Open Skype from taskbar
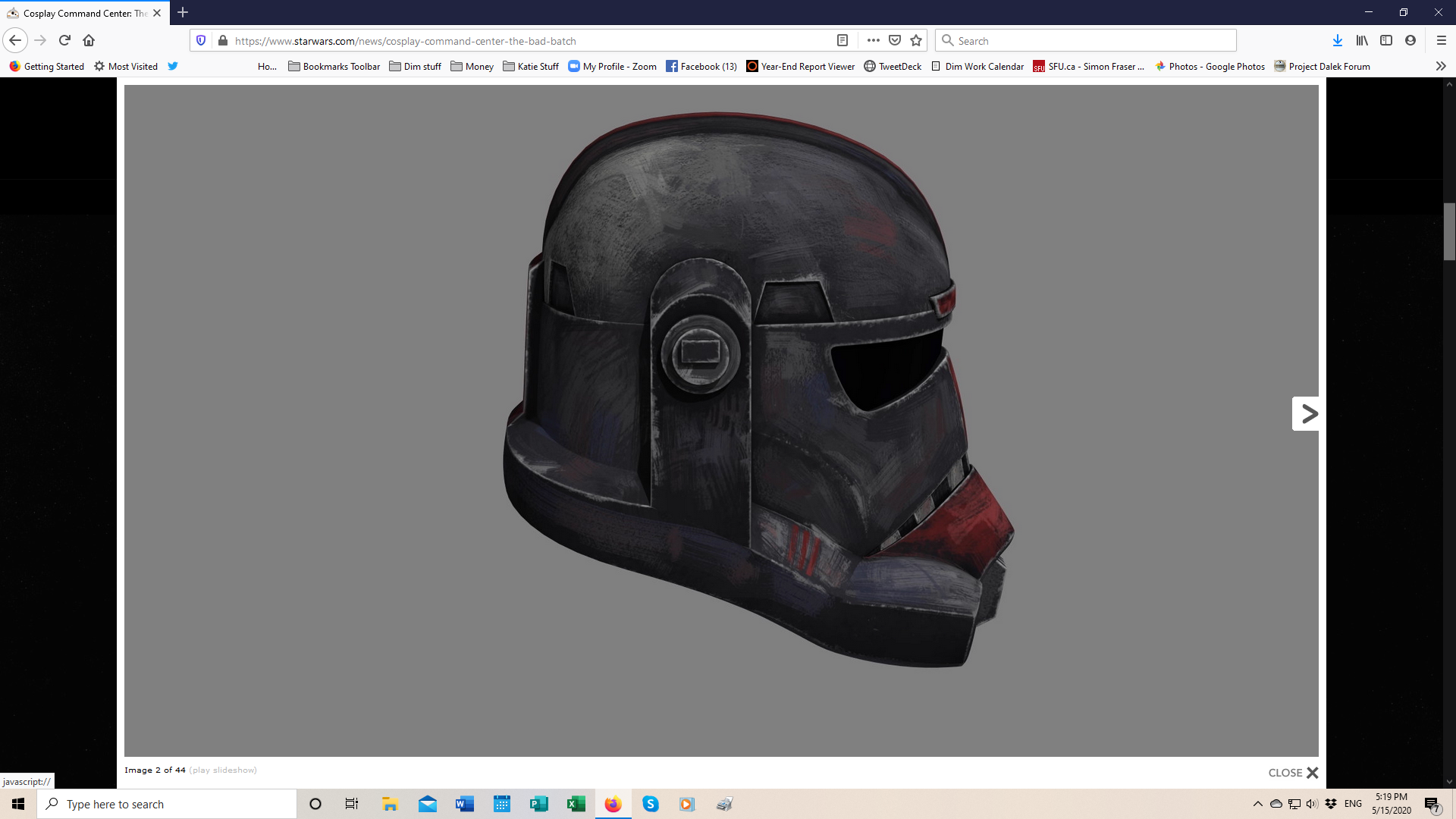 click(x=651, y=804)
